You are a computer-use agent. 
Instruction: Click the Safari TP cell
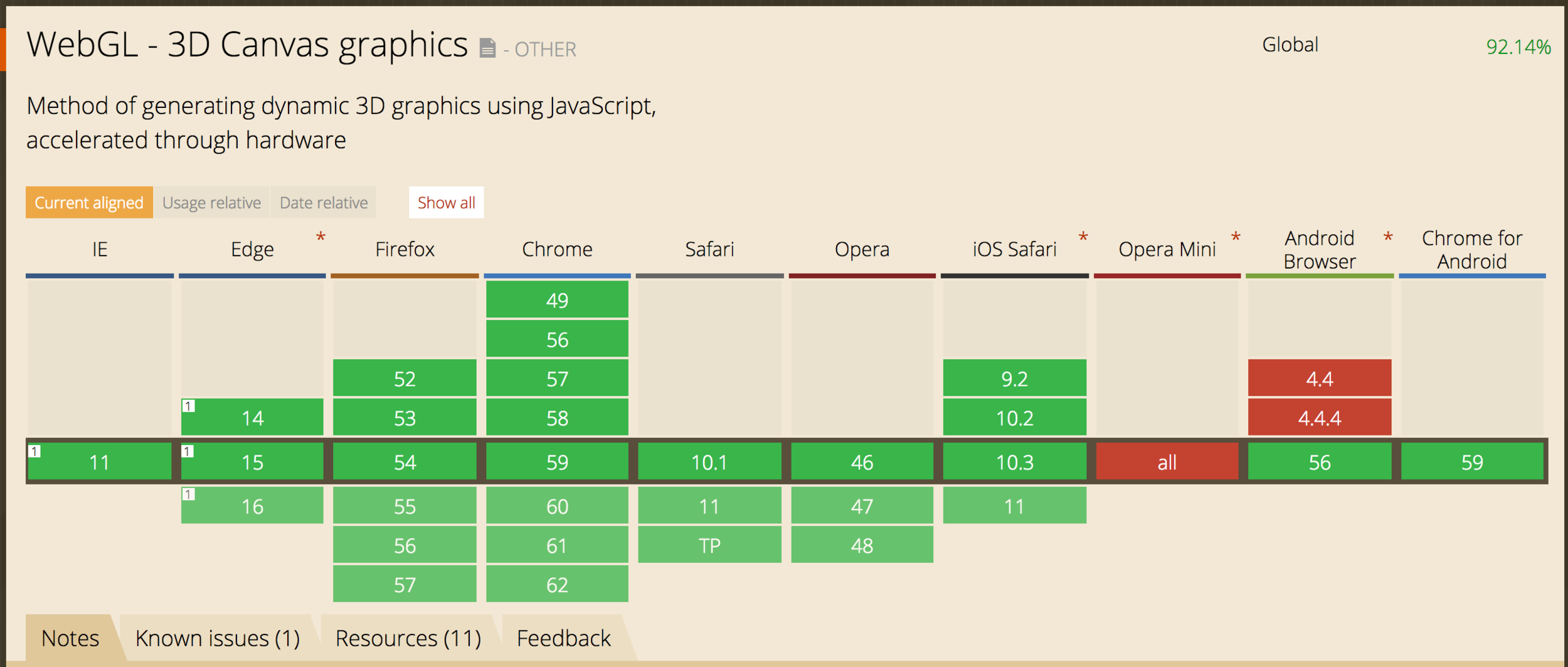click(709, 545)
